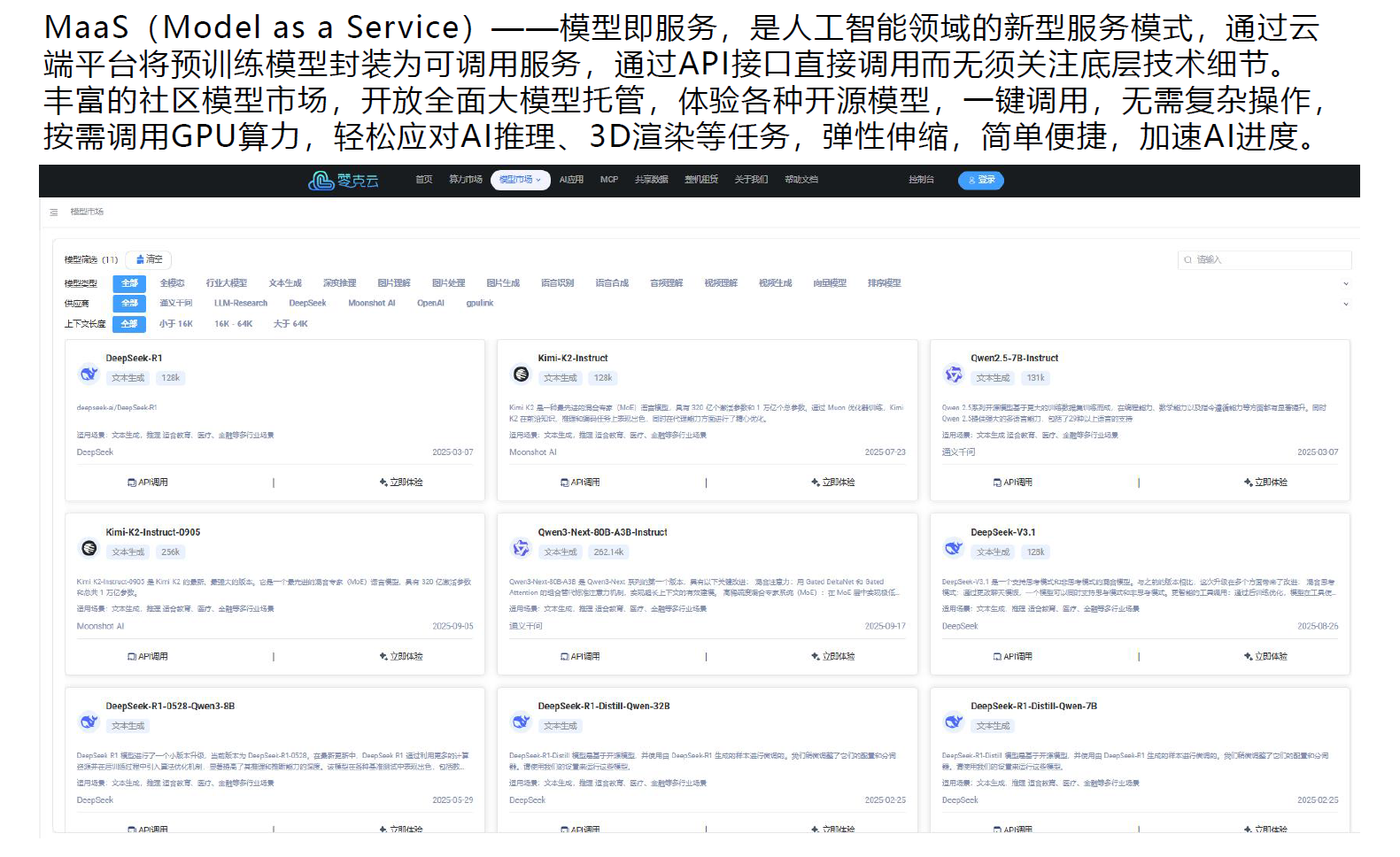Click the 请输入 model search field
Image resolution: width=1400 pixels, height=857 pixels.
[1266, 260]
